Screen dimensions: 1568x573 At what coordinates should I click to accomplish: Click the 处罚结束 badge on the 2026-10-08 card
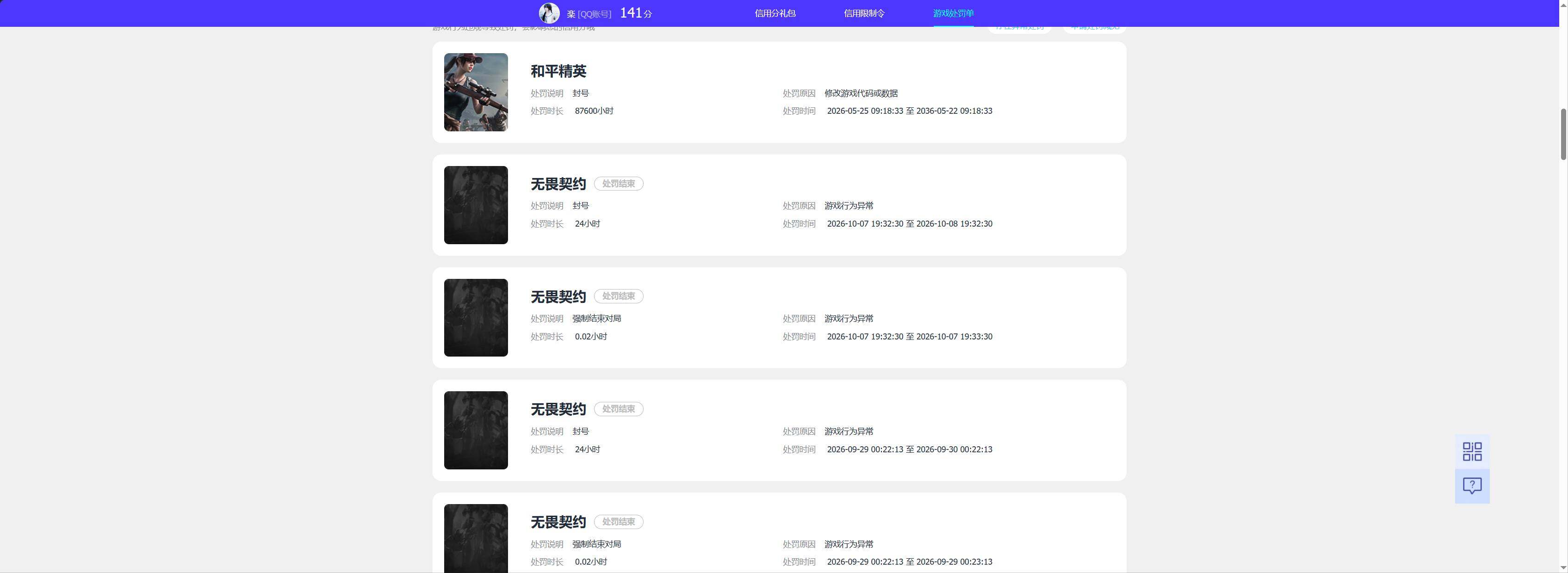tap(619, 184)
